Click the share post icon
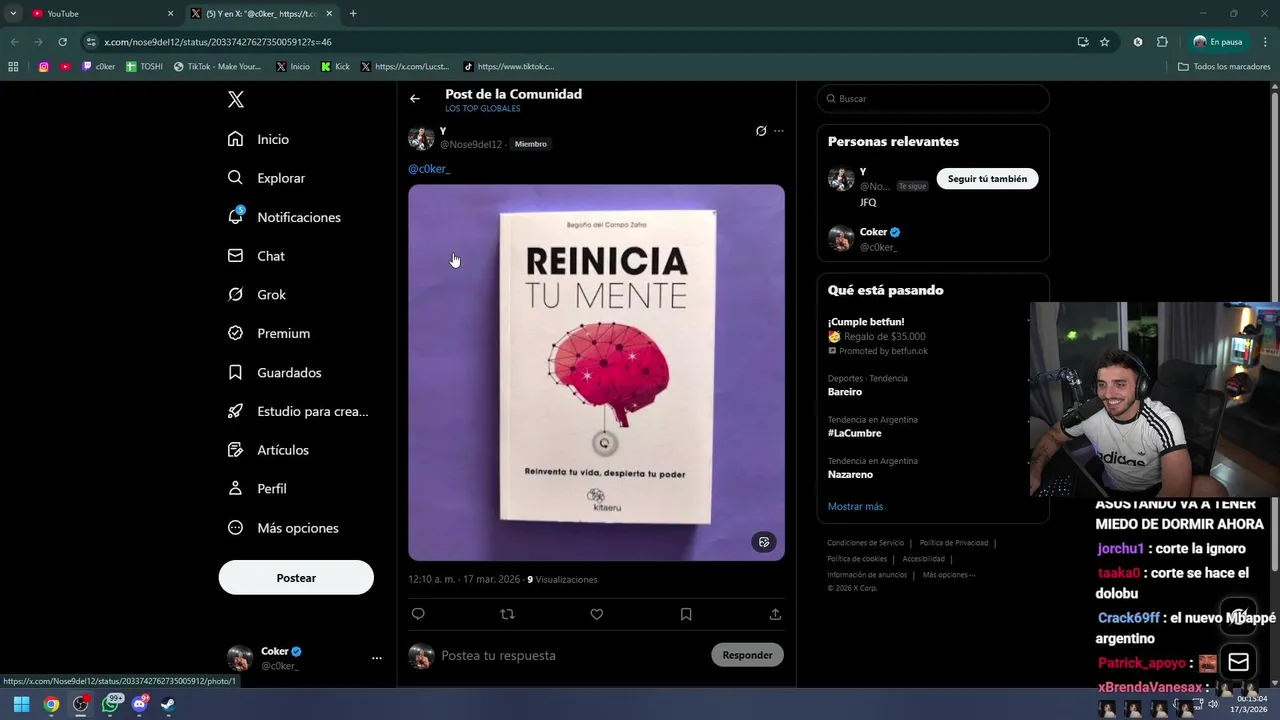Viewport: 1280px width, 720px height. click(x=775, y=614)
